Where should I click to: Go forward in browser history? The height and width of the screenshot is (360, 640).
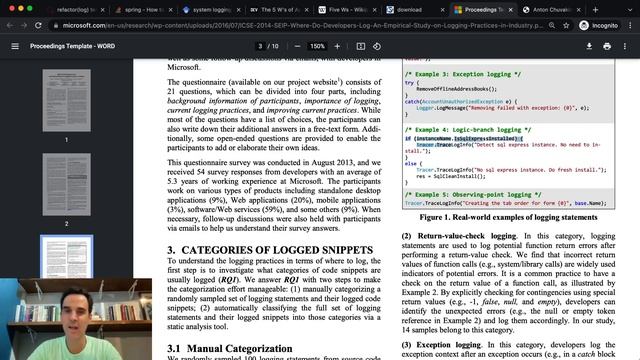point(24,25)
